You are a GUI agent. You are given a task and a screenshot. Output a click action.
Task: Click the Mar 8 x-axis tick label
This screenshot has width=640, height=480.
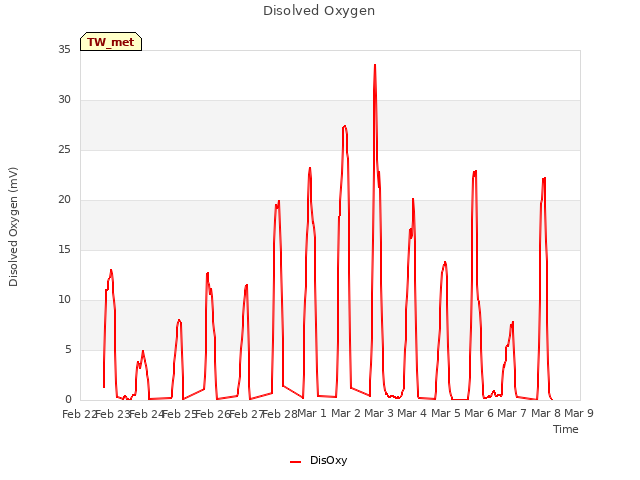[545, 413]
